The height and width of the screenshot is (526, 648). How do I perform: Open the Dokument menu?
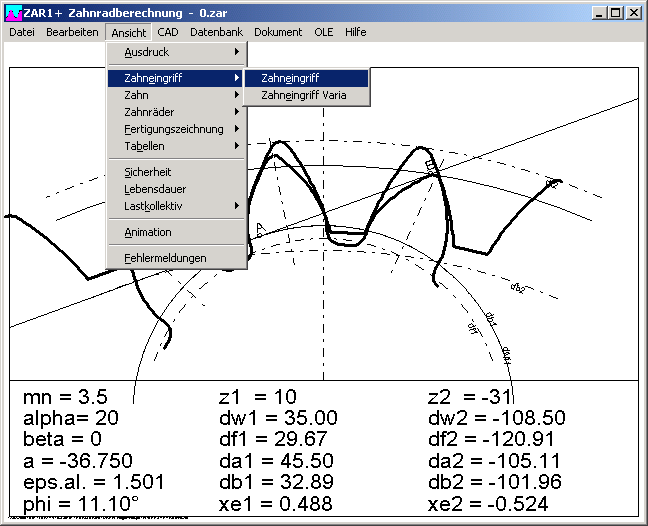278,32
